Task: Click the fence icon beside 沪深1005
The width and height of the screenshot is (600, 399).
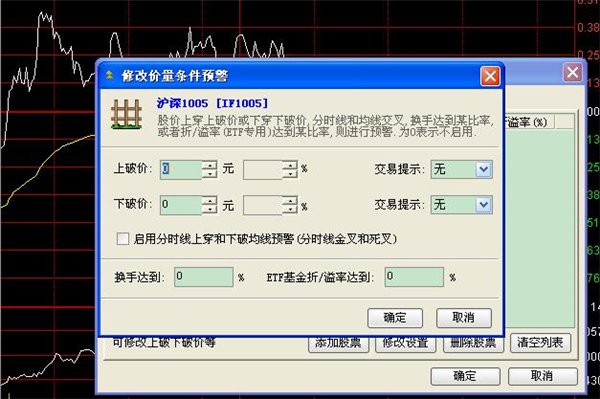Action: [x=126, y=114]
